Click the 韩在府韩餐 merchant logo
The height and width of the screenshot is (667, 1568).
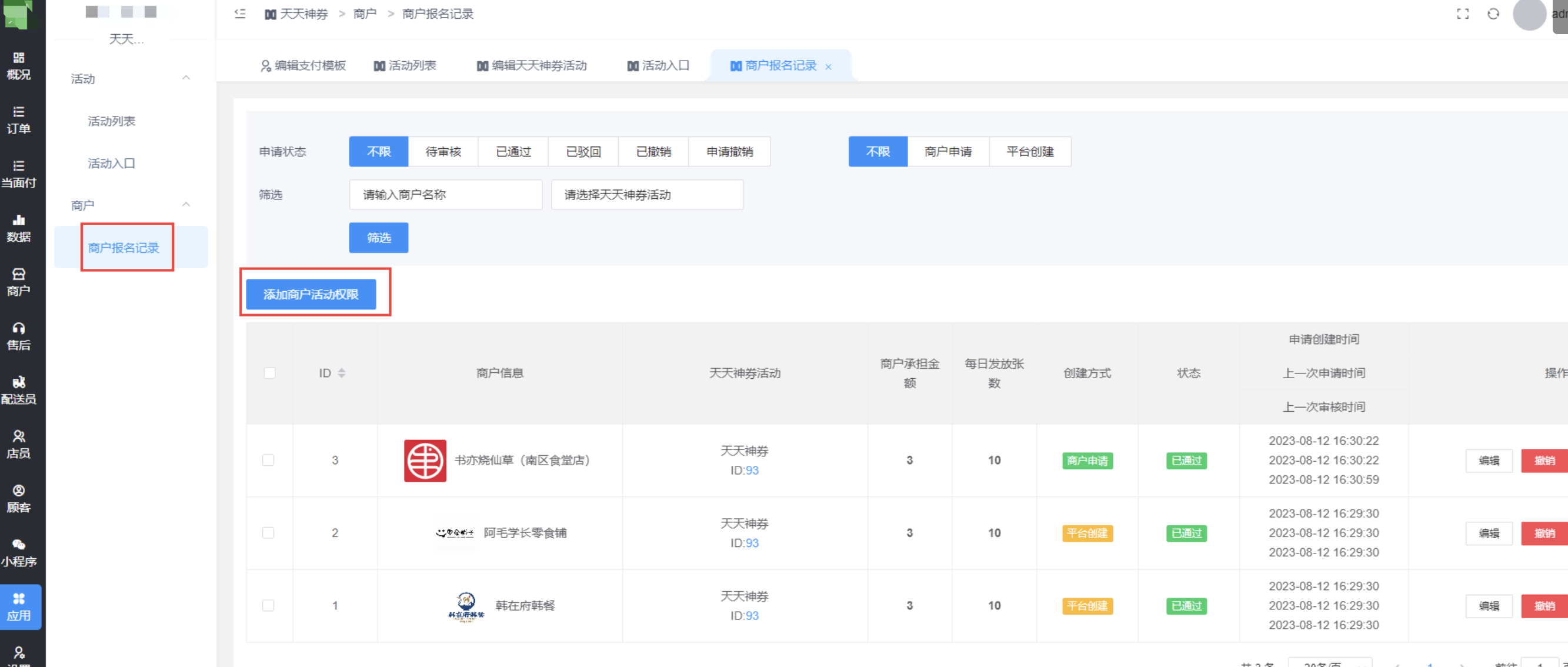(x=466, y=606)
